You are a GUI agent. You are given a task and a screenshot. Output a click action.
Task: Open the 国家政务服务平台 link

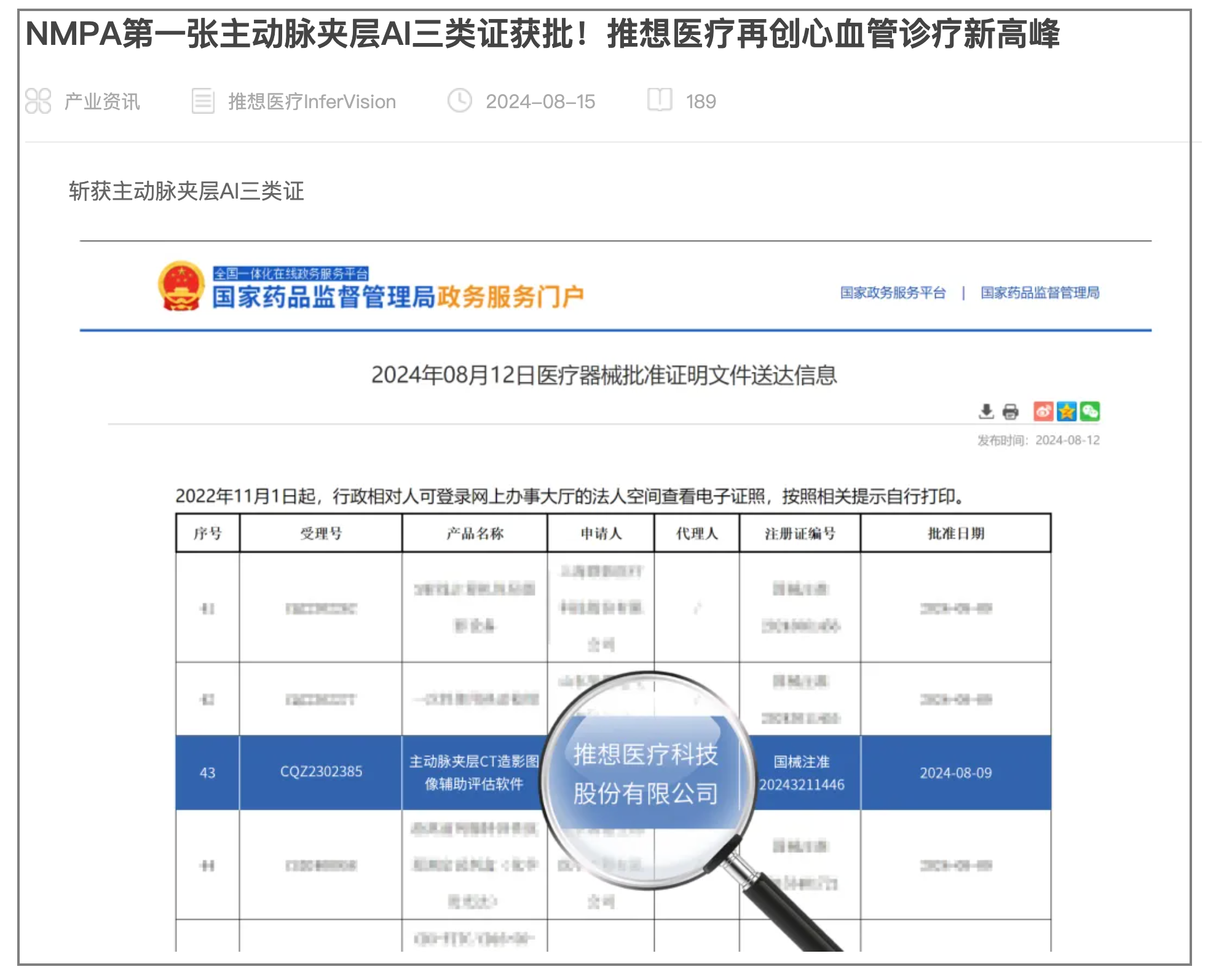(893, 293)
